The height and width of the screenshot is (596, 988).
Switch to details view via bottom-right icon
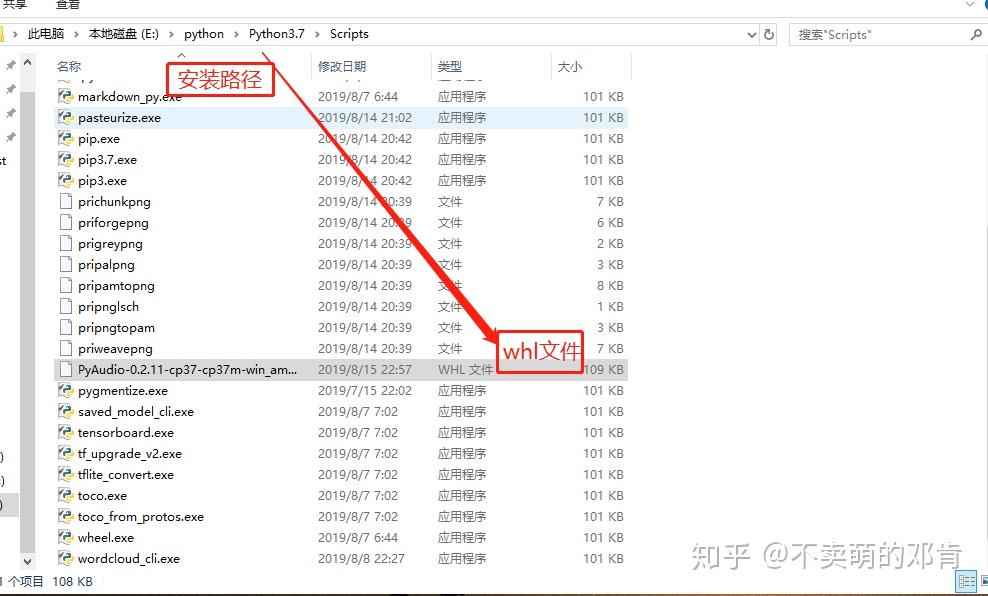click(x=965, y=580)
